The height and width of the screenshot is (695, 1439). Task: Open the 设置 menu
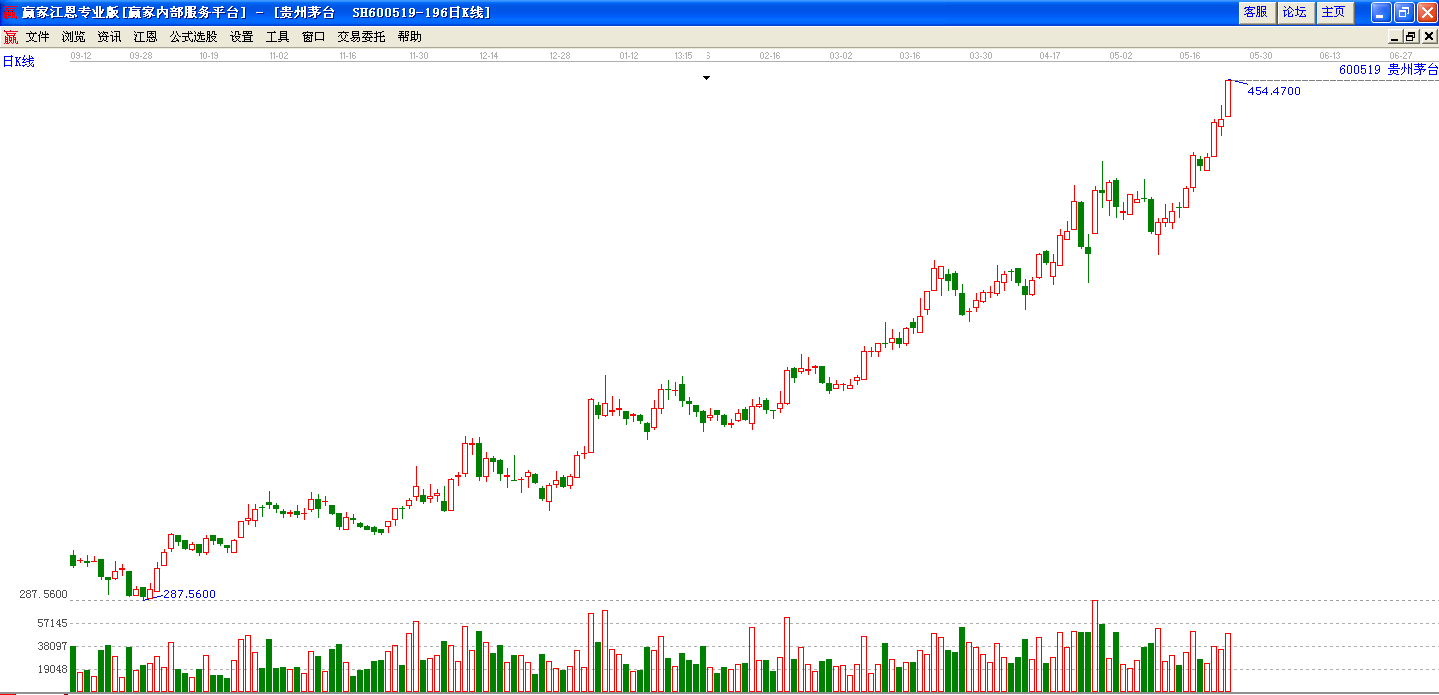tap(241, 37)
